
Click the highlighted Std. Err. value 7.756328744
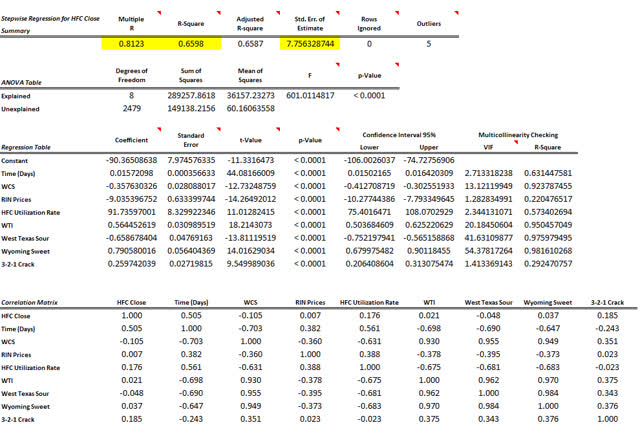308,43
